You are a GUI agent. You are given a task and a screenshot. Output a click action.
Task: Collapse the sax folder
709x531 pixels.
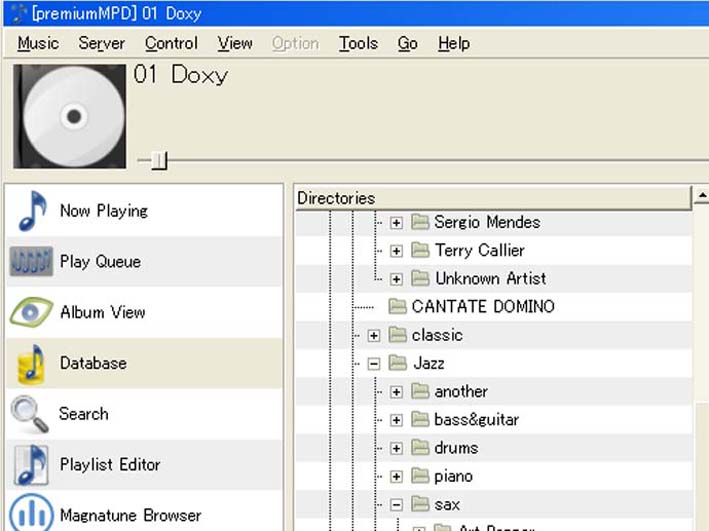pos(396,505)
